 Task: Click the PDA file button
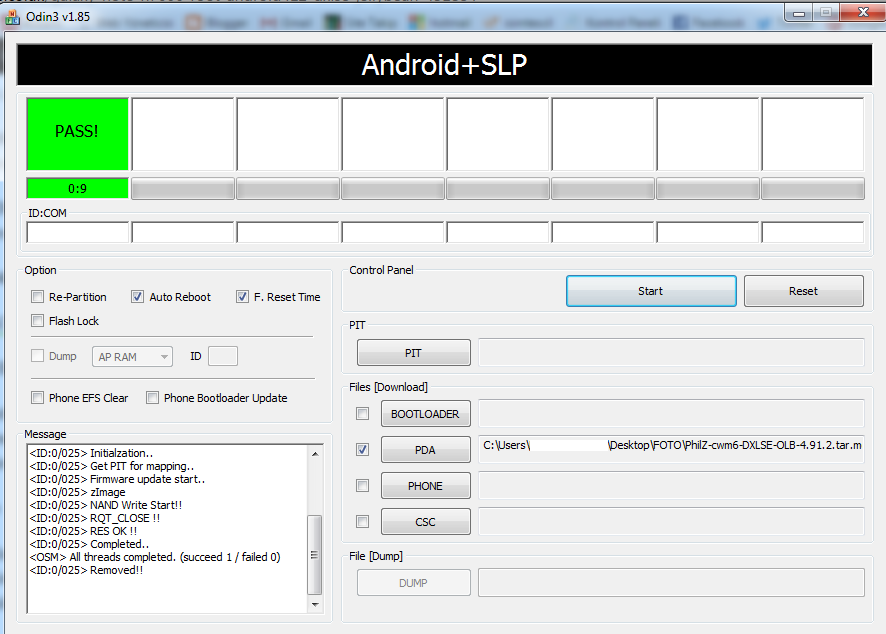point(425,450)
